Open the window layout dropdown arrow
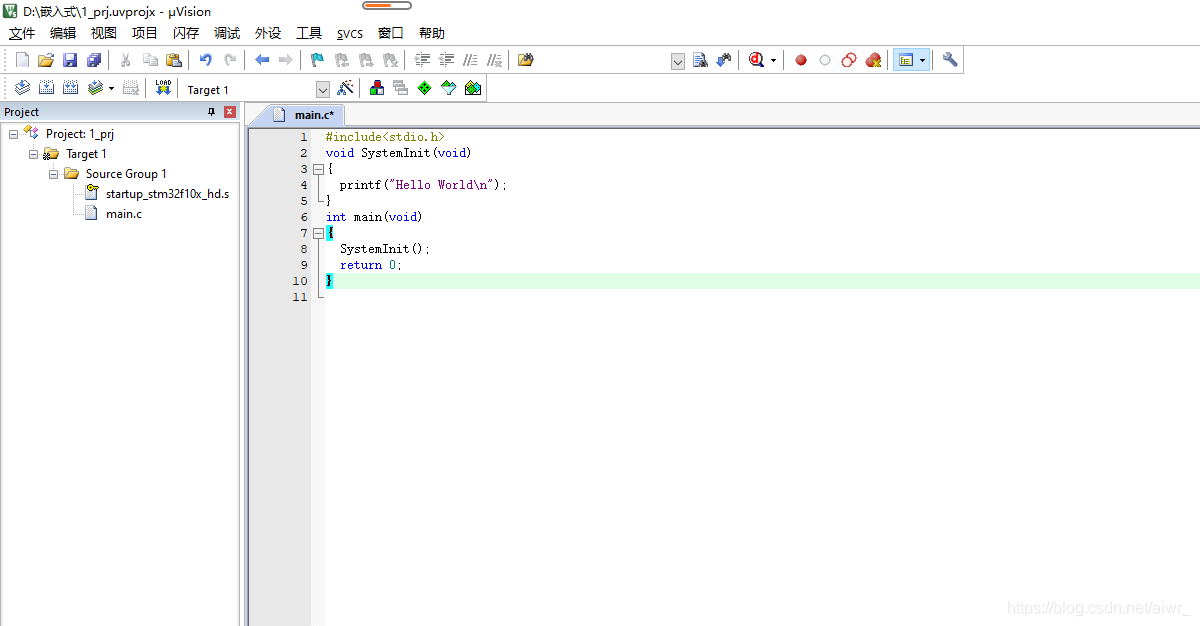 coord(922,60)
